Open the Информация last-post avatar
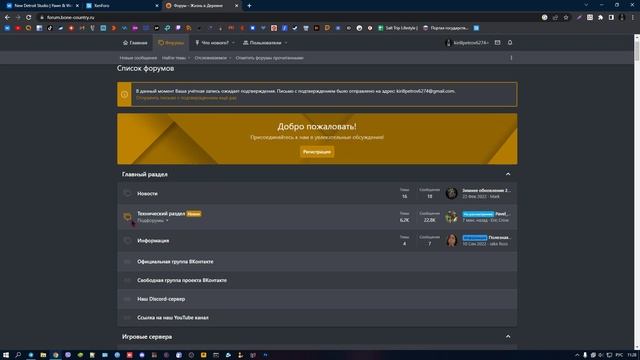 click(451, 240)
